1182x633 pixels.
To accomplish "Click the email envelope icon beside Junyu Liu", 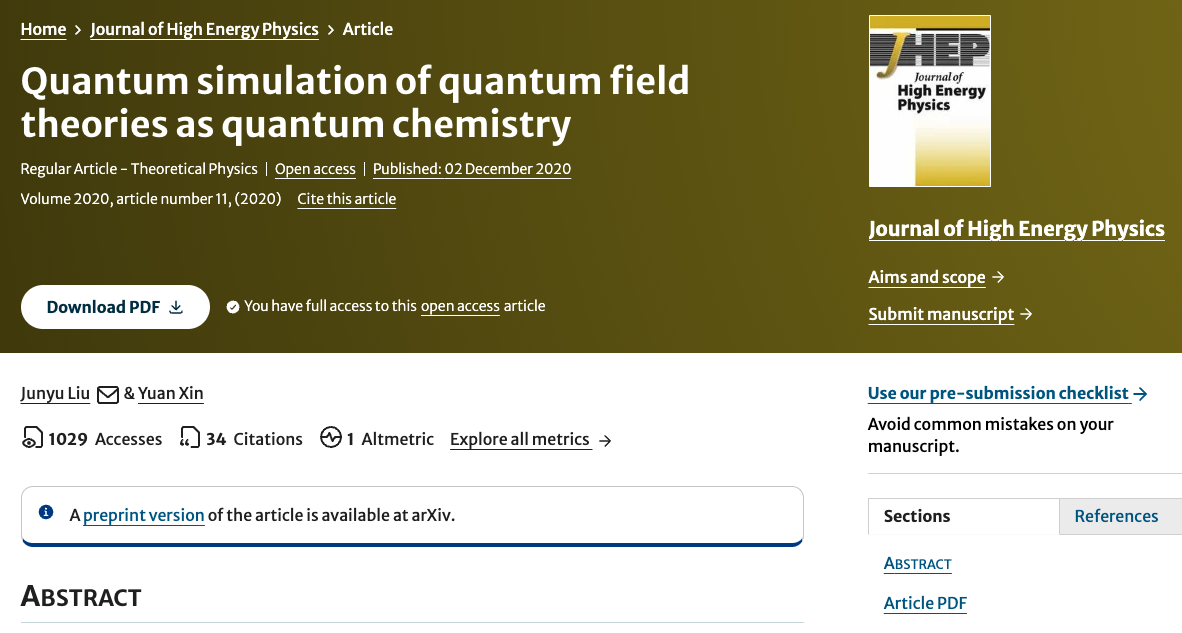I will (108, 394).
